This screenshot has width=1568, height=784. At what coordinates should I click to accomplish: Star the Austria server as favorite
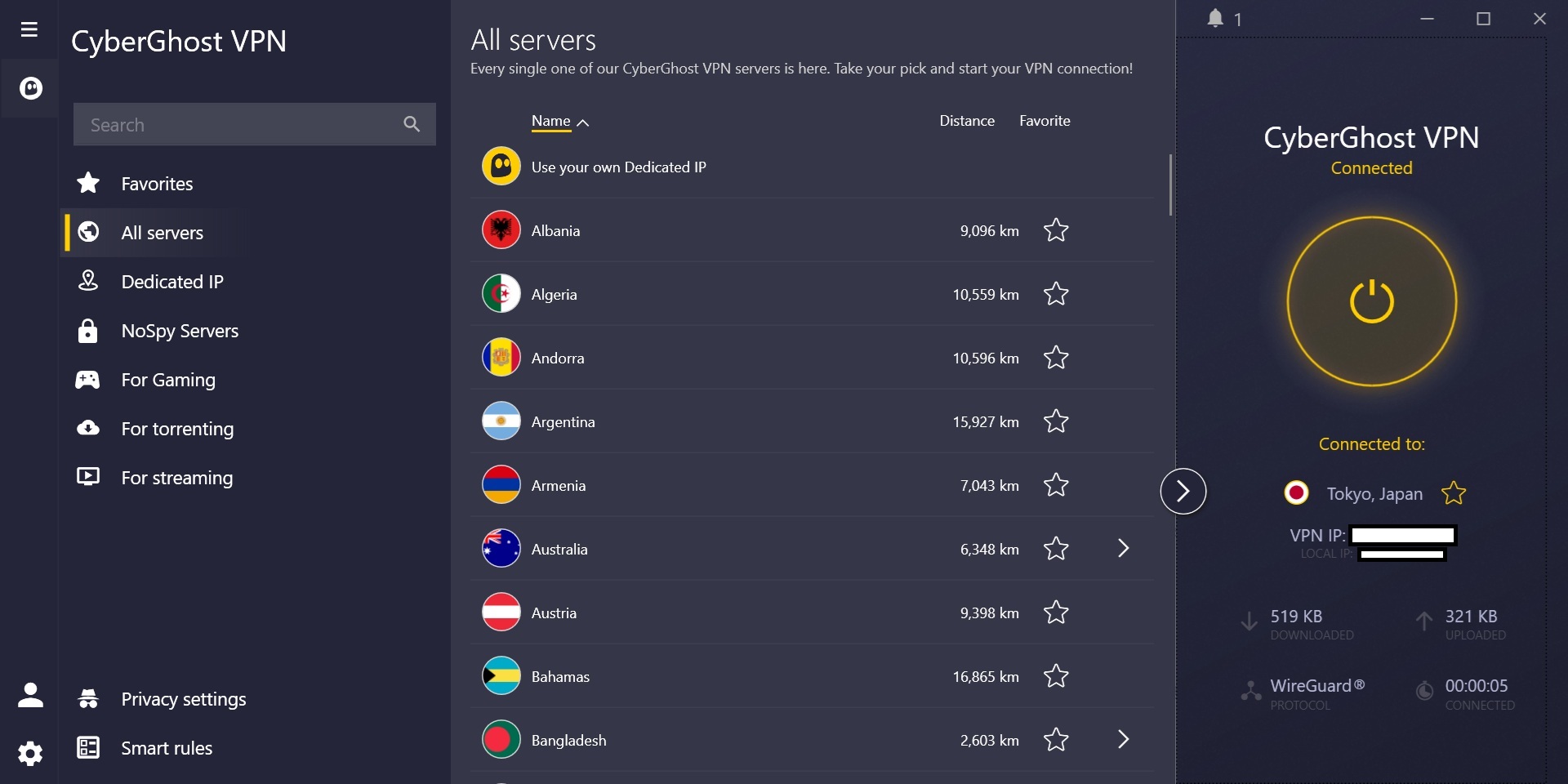click(1056, 612)
